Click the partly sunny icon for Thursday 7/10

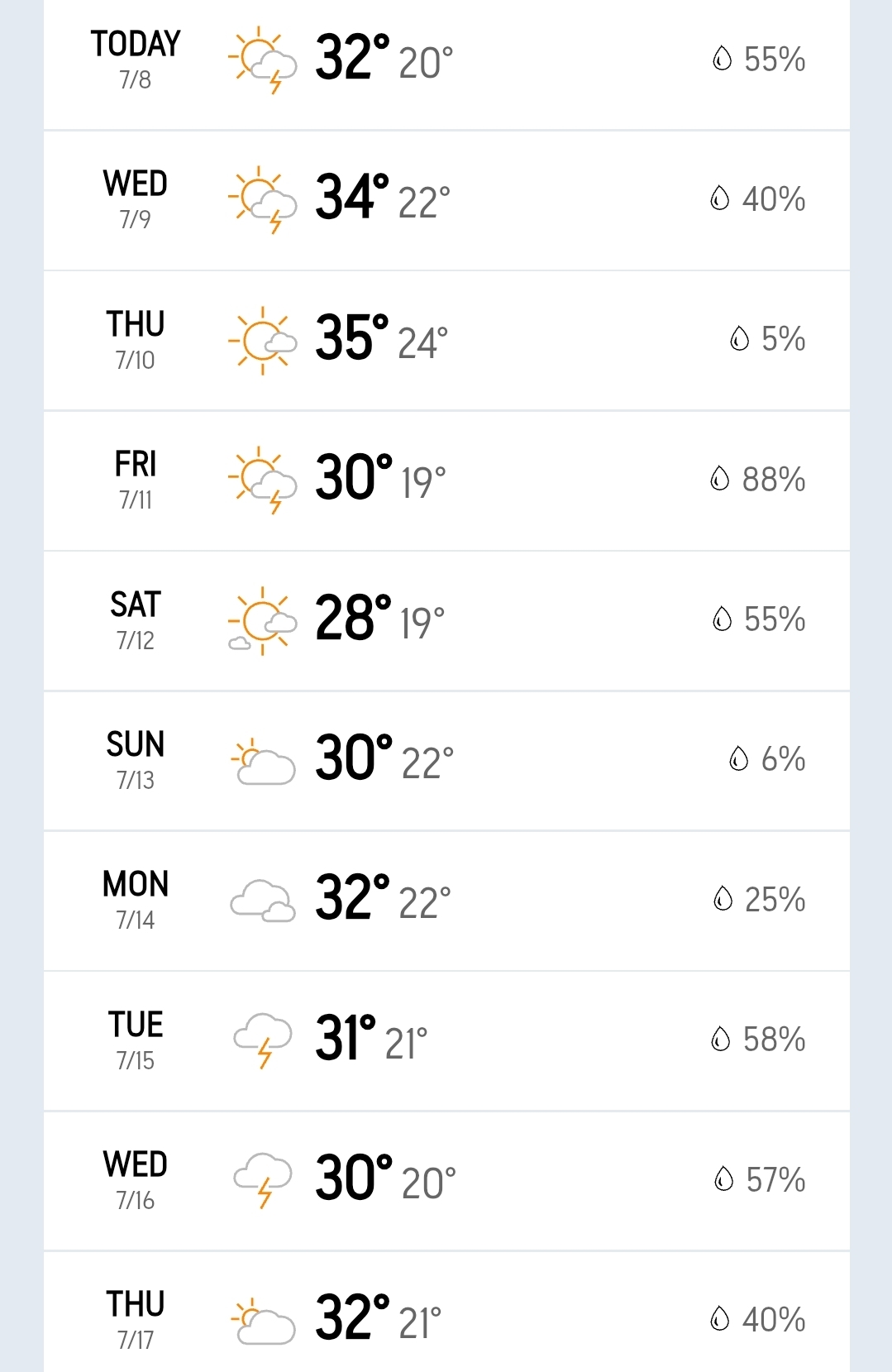(263, 340)
